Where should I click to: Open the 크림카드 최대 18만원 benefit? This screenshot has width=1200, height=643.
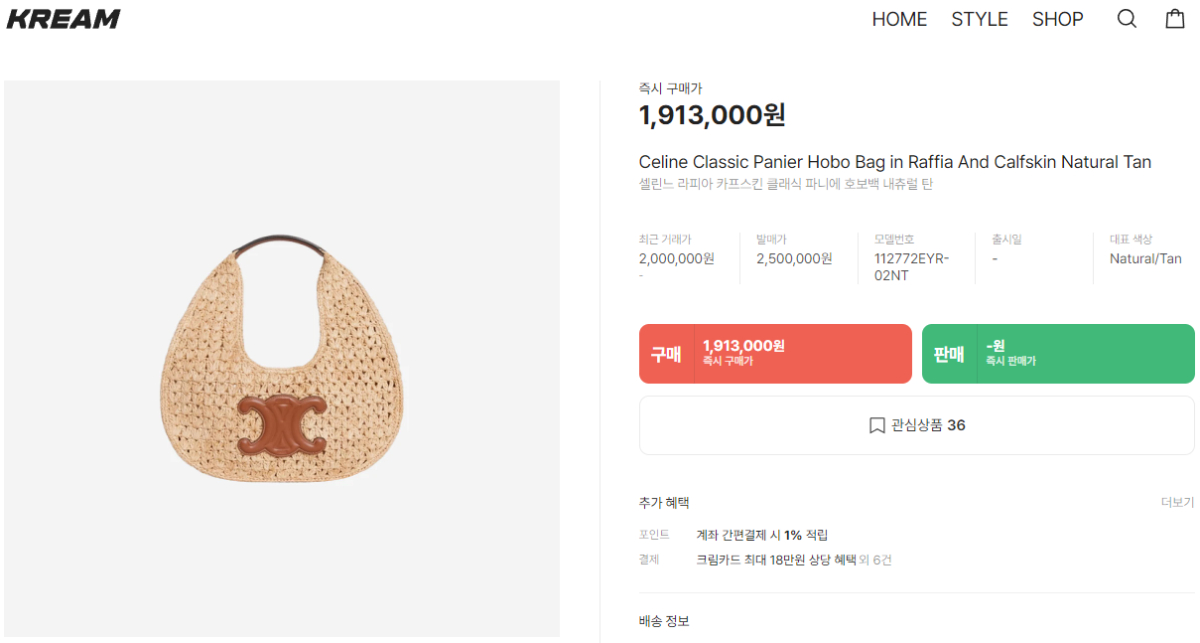(776, 560)
